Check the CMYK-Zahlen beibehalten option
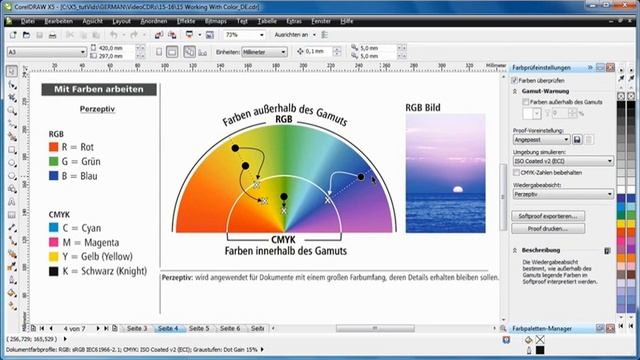The image size is (640, 360). click(517, 173)
